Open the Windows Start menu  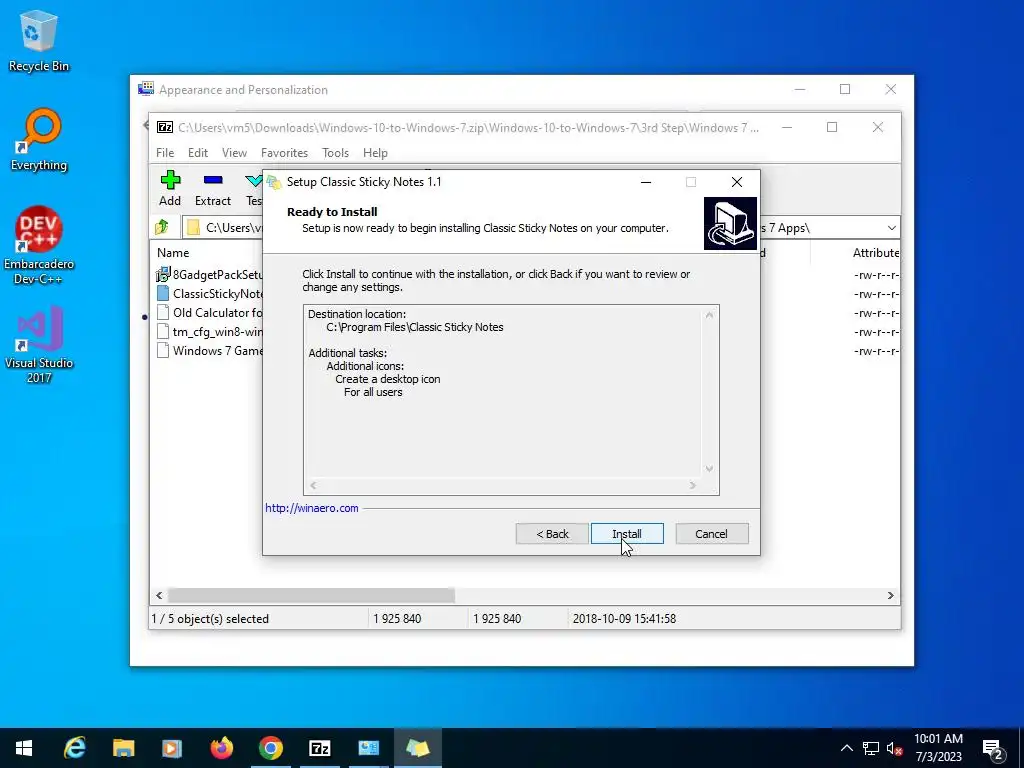[24, 748]
